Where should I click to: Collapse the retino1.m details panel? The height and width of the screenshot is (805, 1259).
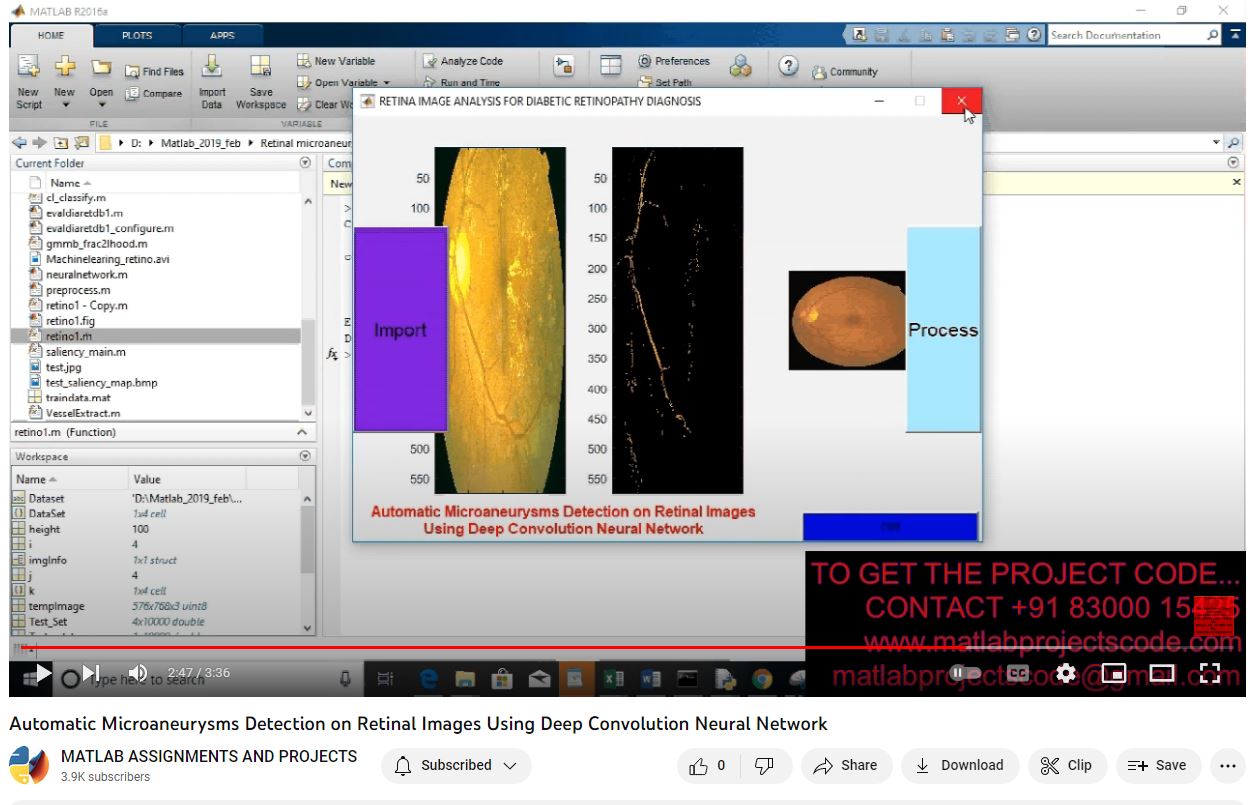(302, 433)
